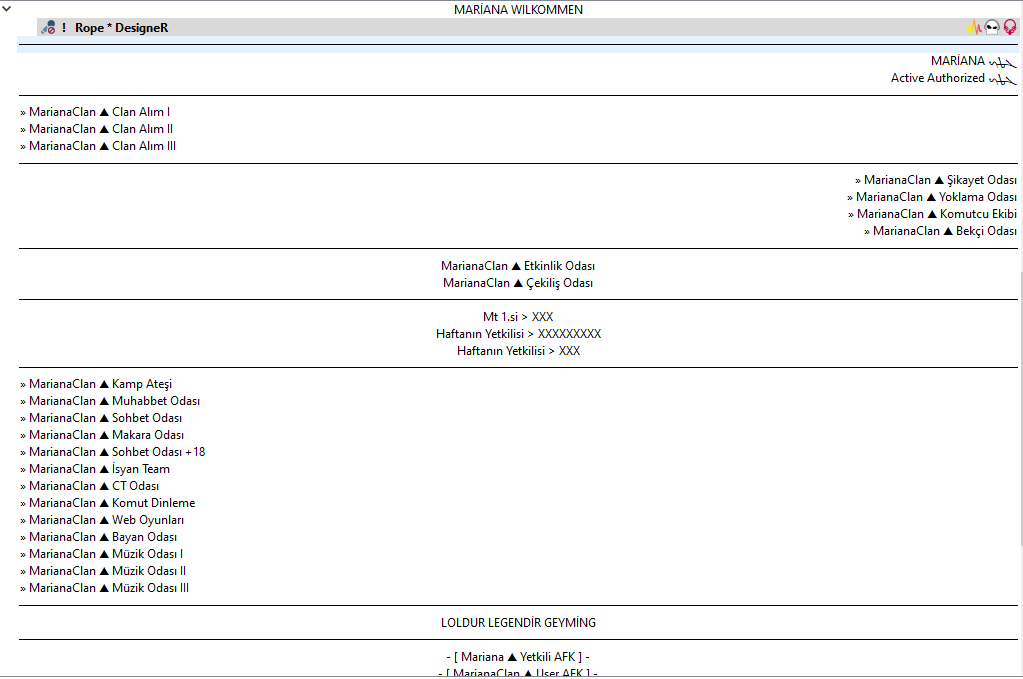Select the Active Authorized spacer row

[954, 78]
